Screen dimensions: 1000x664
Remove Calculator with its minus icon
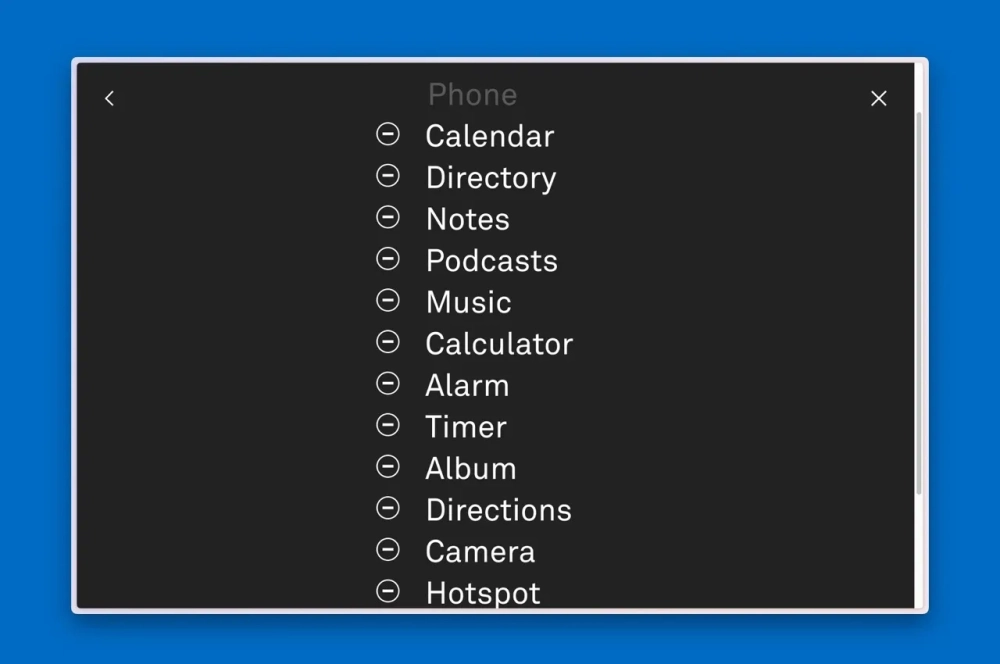pyautogui.click(x=387, y=342)
